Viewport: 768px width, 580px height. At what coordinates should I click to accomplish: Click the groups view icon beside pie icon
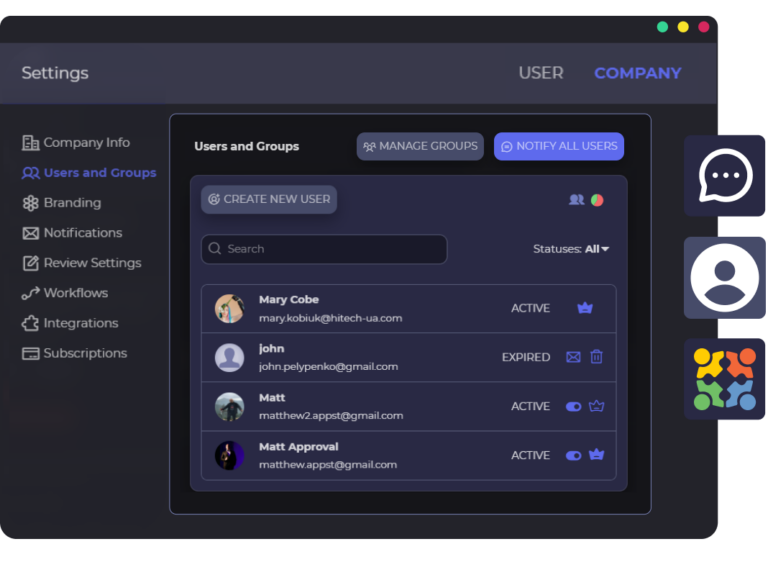click(576, 200)
